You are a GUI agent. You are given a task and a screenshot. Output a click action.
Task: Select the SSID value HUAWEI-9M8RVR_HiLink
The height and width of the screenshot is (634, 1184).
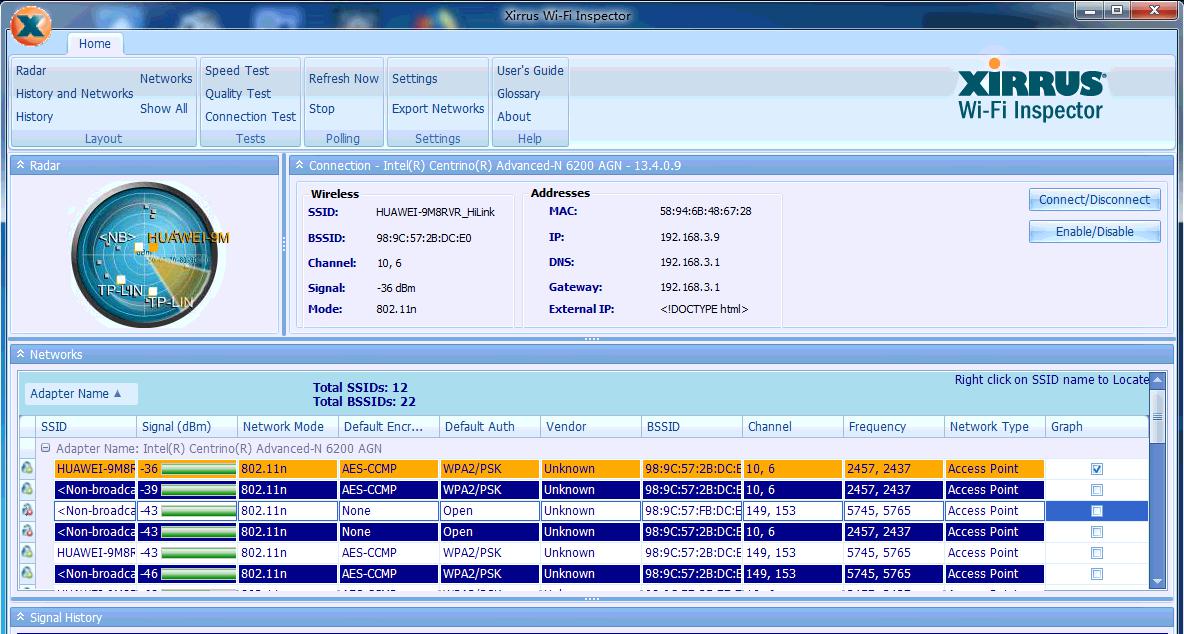(x=435, y=212)
